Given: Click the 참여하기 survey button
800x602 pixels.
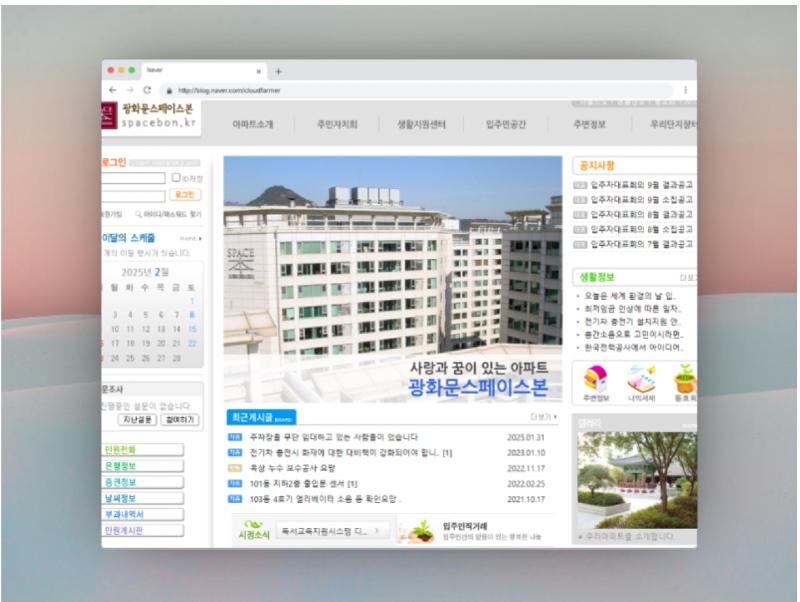Looking at the screenshot, I should 180,420.
